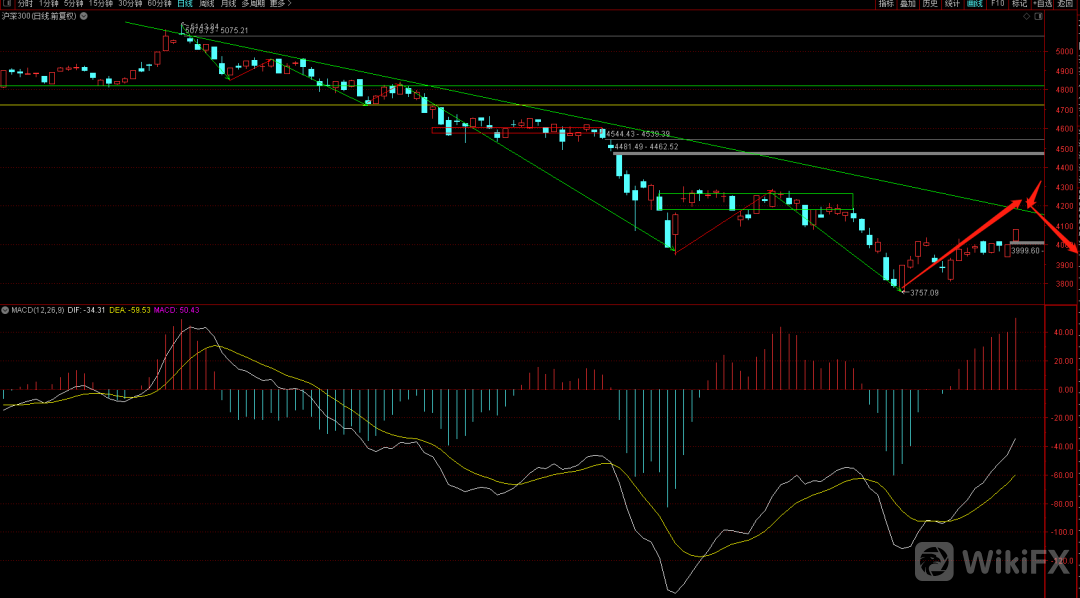The height and width of the screenshot is (598, 1080).
Task: Click the 3757.09 low price label
Action: point(924,293)
